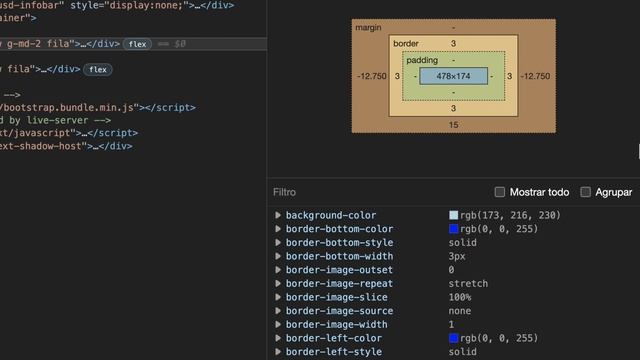
Task: Click the margin-left value -12.750
Action: (x=371, y=76)
